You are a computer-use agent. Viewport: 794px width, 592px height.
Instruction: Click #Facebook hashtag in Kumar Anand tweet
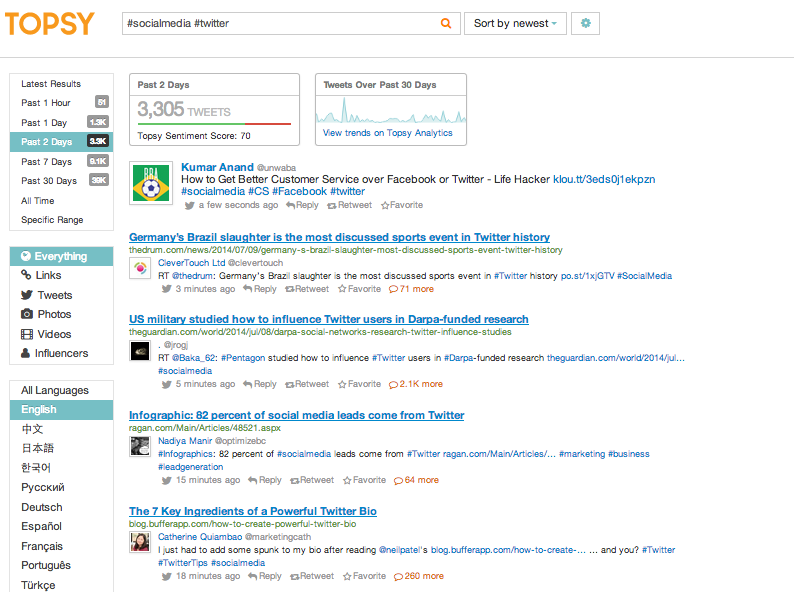tap(299, 191)
